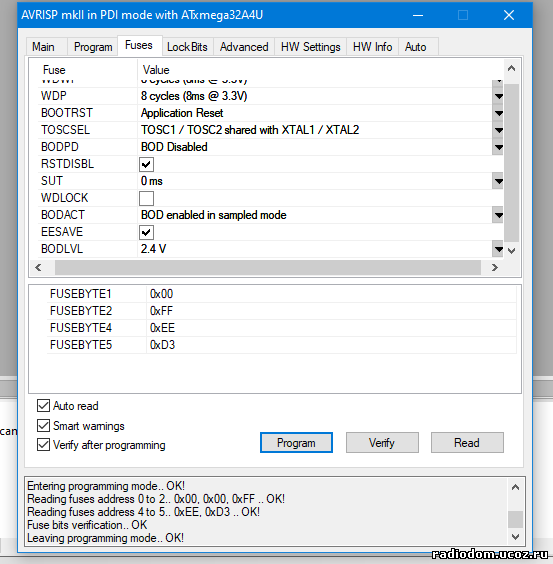Minimize the AVRISP mkII window
Screen dimensions: 553x564
[x=418, y=15]
